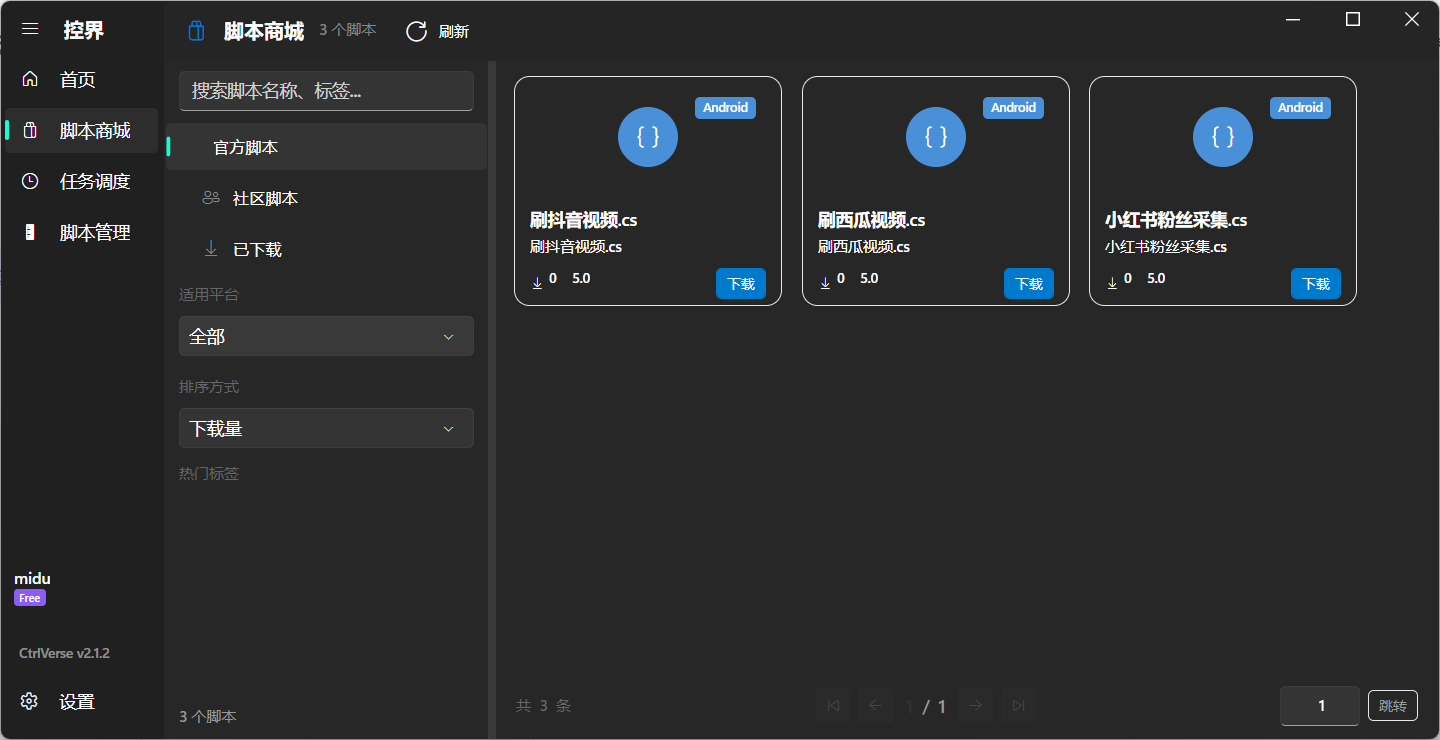Select the 官方脚本 category
The image size is (1440, 740).
coord(326,147)
